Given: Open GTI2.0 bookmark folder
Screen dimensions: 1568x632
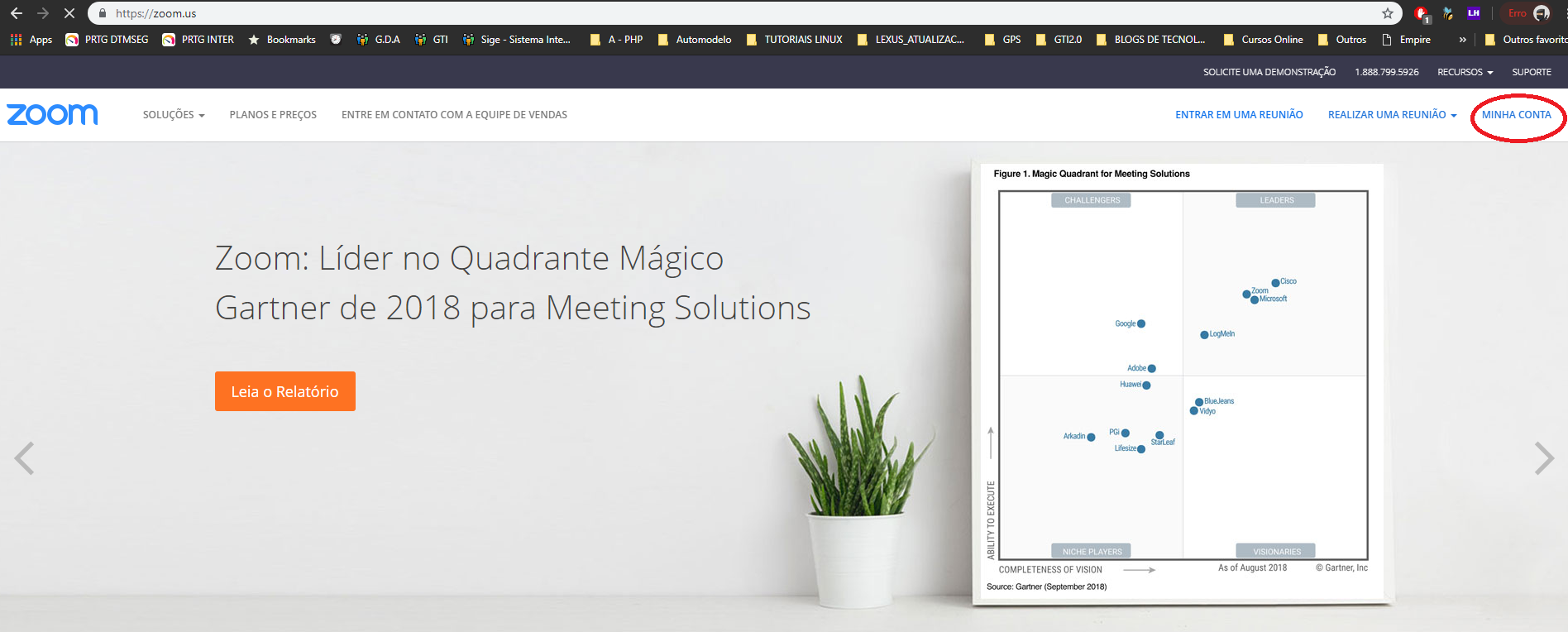Looking at the screenshot, I should tap(1059, 40).
